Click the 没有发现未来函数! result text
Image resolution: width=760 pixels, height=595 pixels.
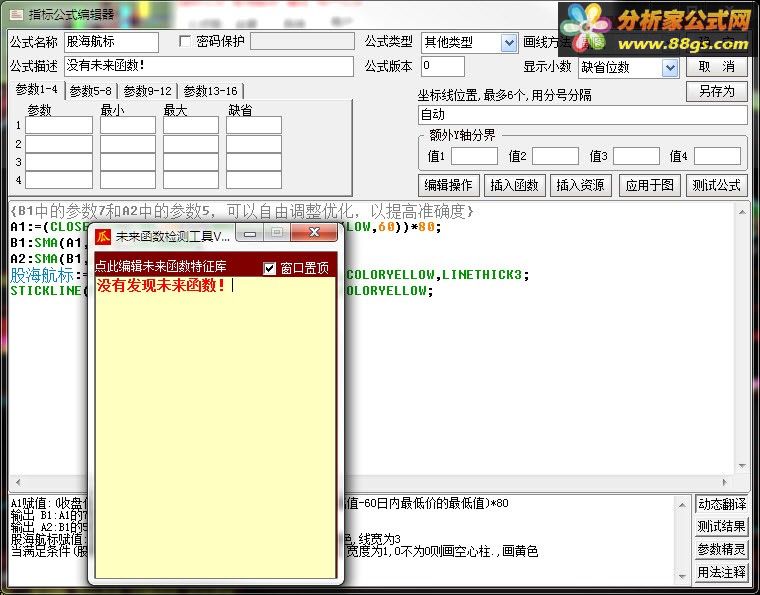(x=161, y=285)
